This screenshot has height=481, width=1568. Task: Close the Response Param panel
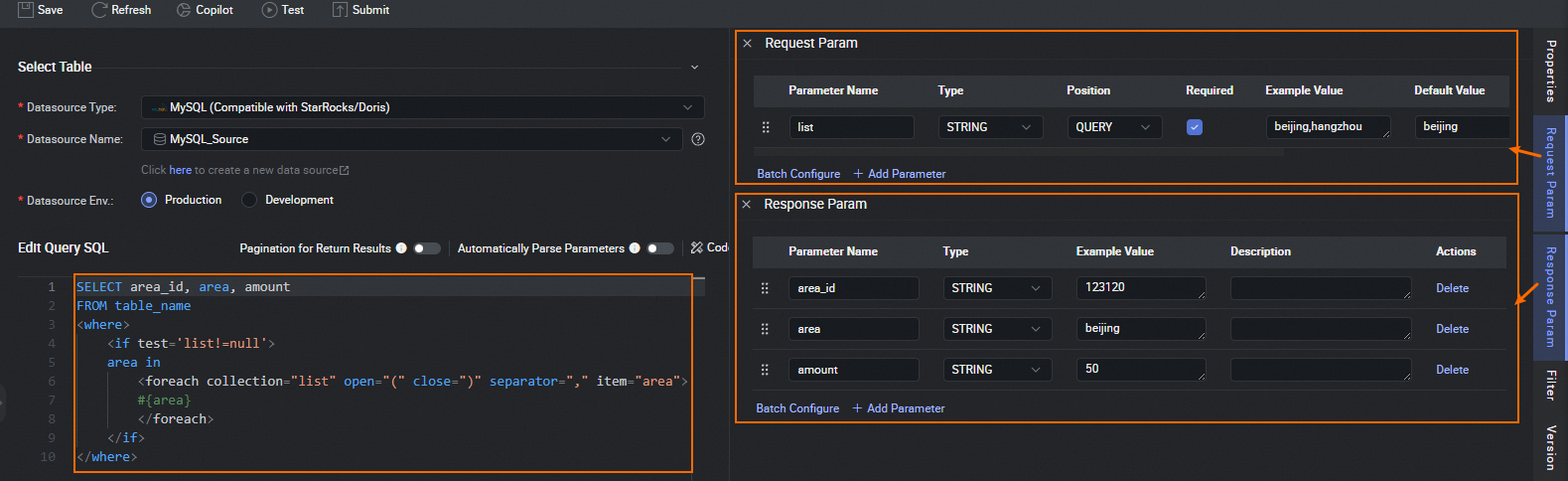(x=747, y=205)
